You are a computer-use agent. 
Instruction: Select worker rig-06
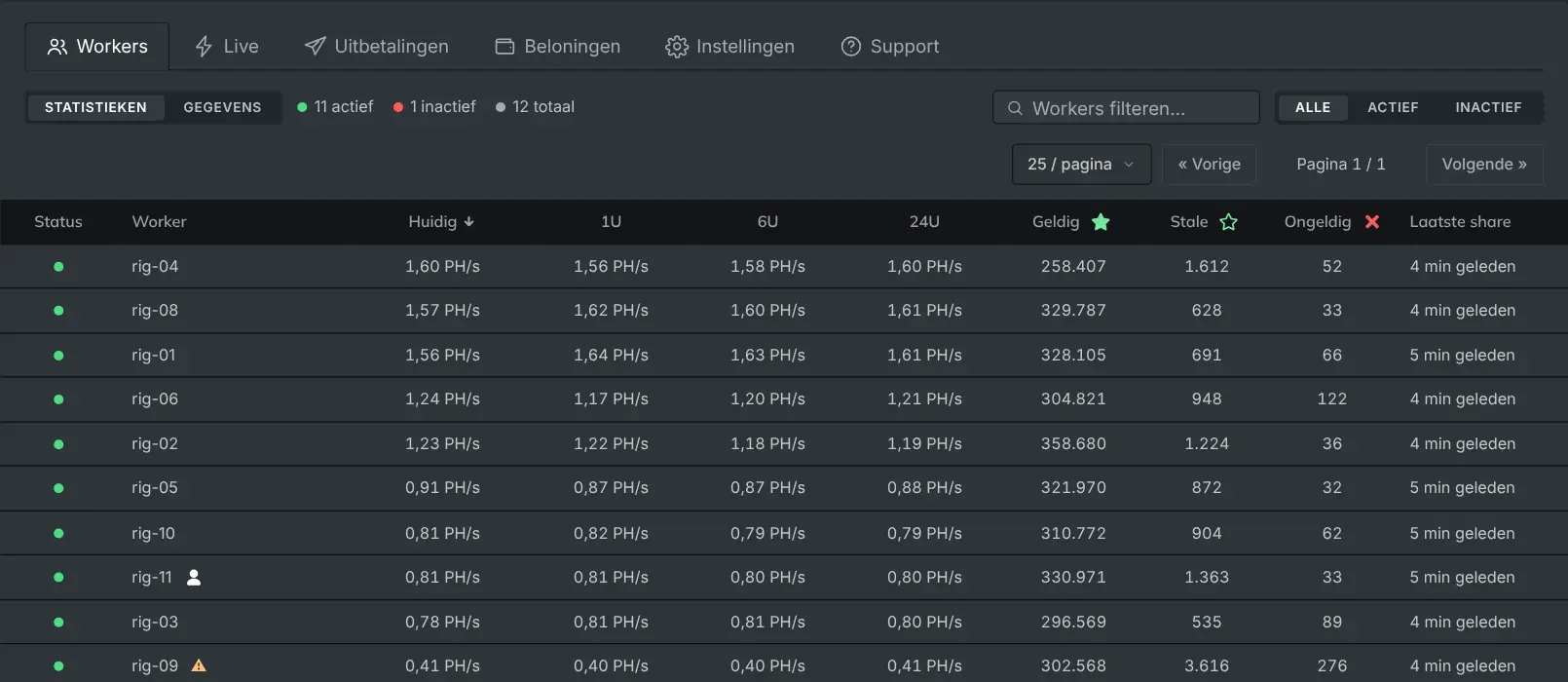(x=155, y=399)
